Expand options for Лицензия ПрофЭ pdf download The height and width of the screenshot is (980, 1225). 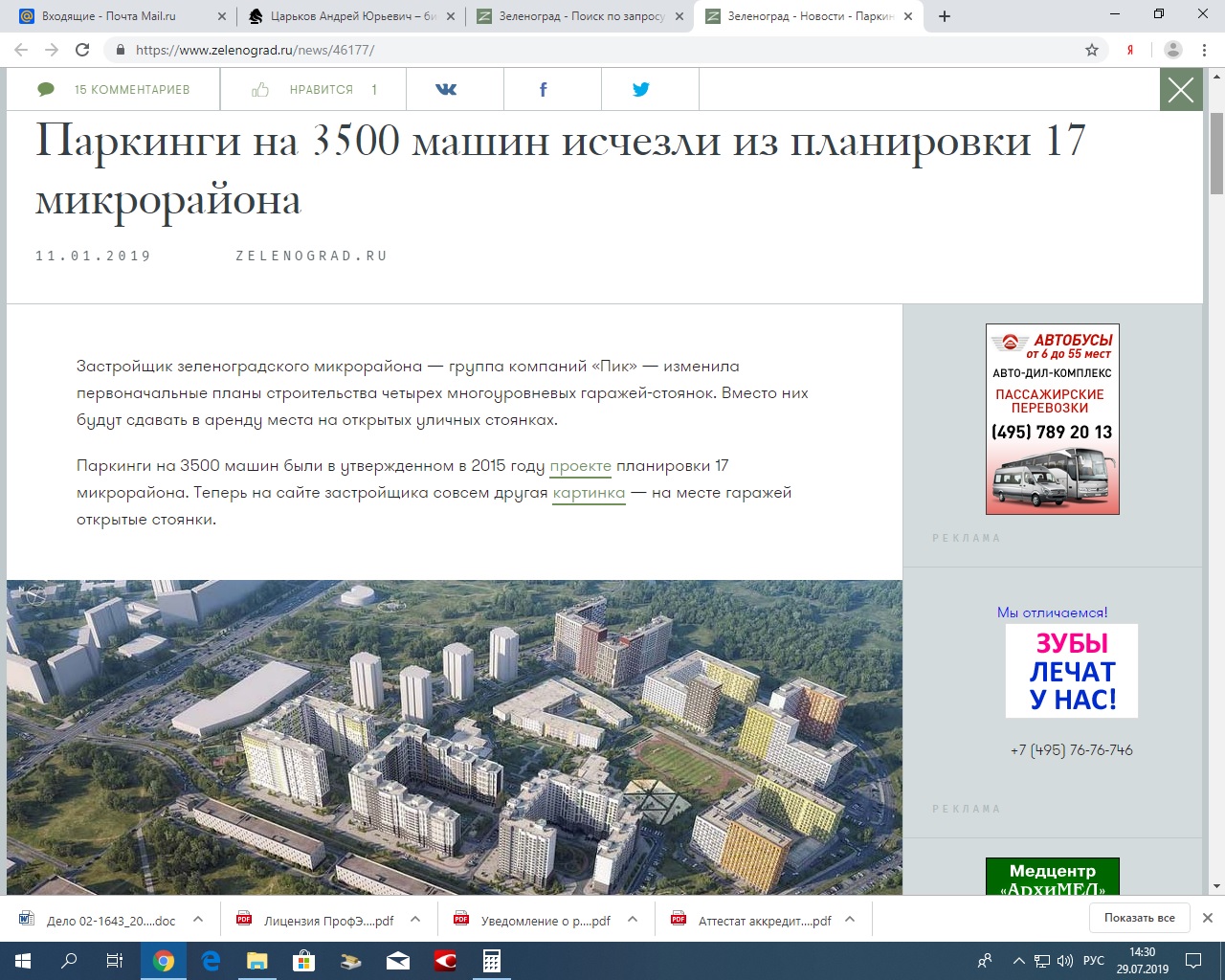click(415, 920)
